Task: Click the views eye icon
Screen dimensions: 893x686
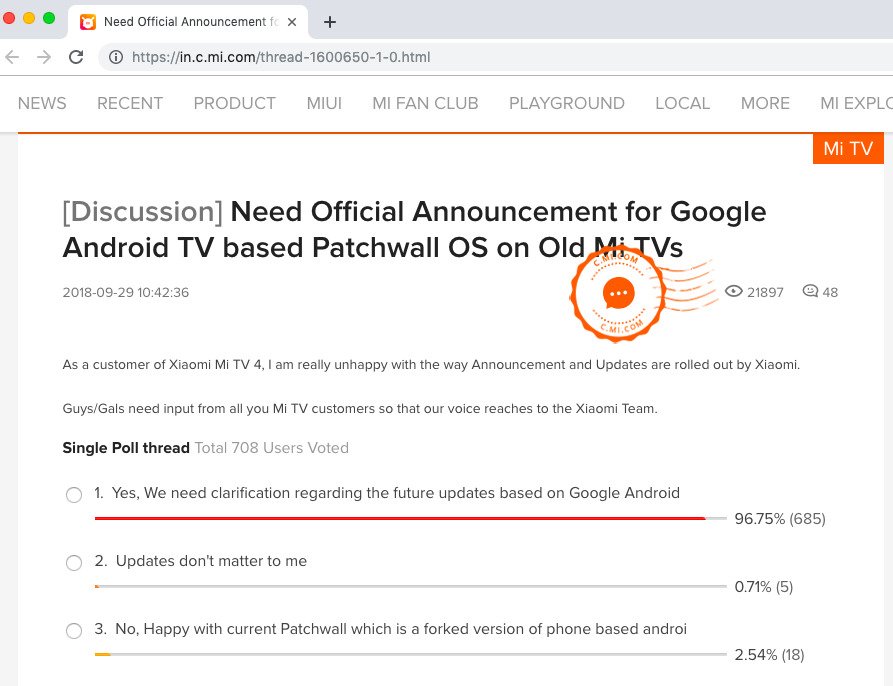Action: click(x=734, y=292)
